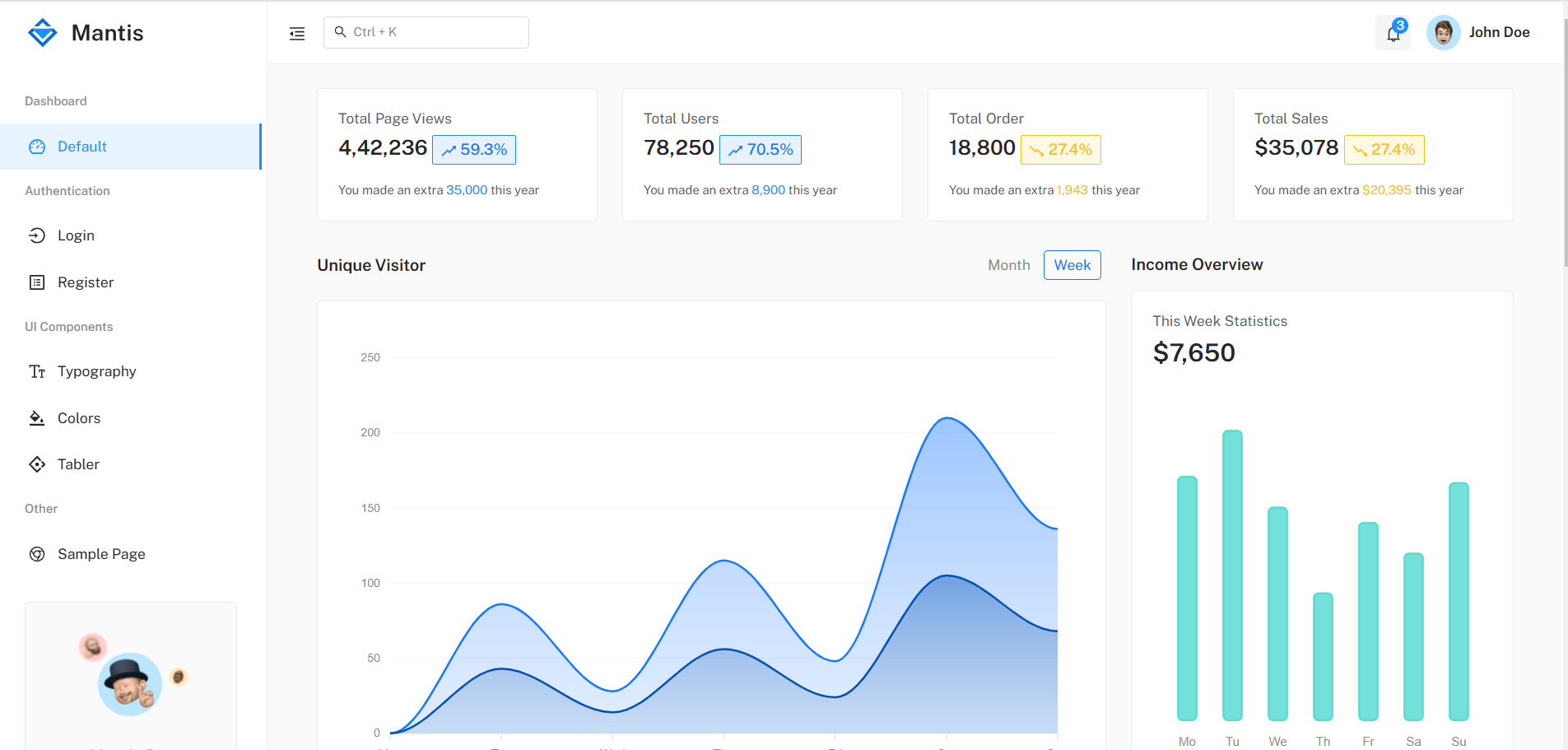
Task: Click the rising trend icon in 70.5% badge
Action: pos(735,150)
